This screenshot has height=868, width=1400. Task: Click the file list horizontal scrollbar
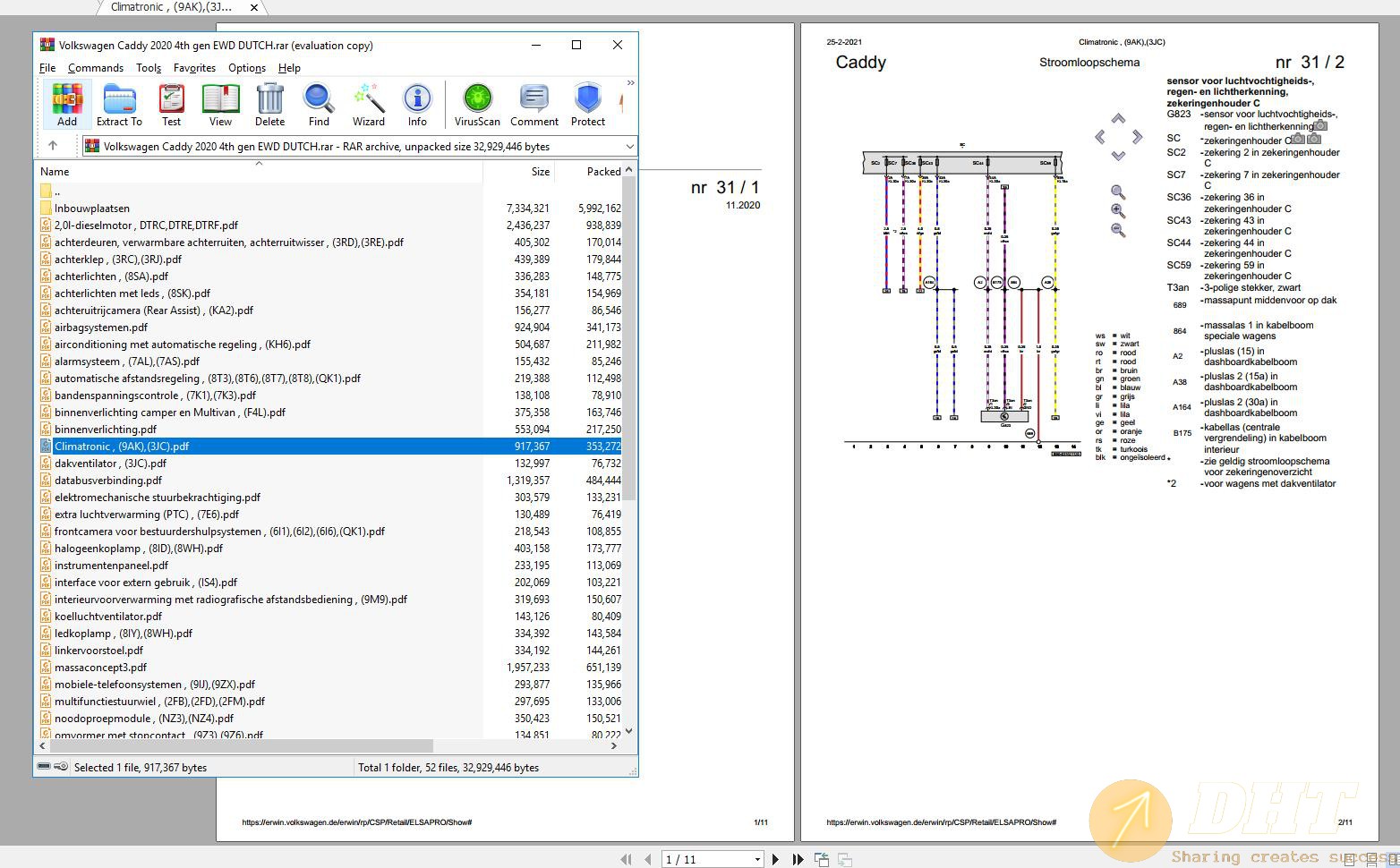[x=241, y=745]
